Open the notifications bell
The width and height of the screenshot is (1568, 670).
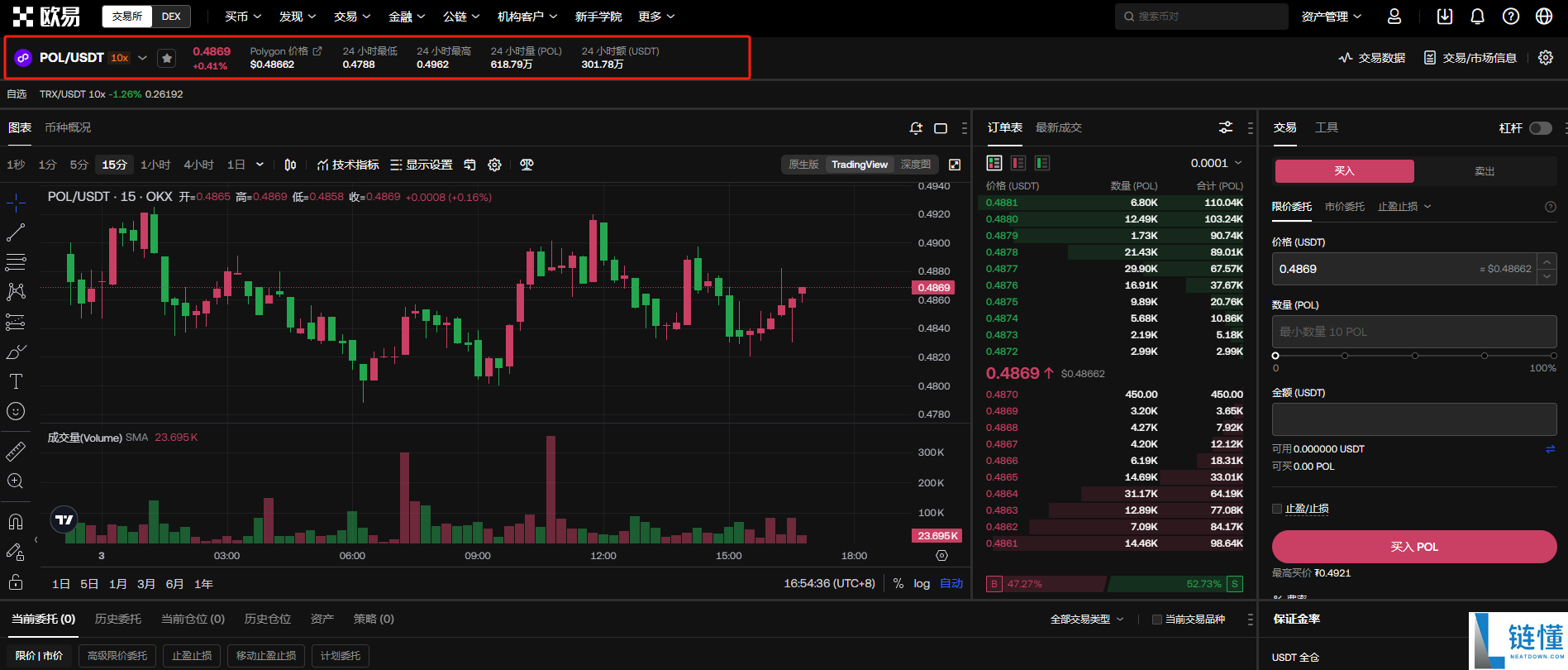click(x=1478, y=17)
